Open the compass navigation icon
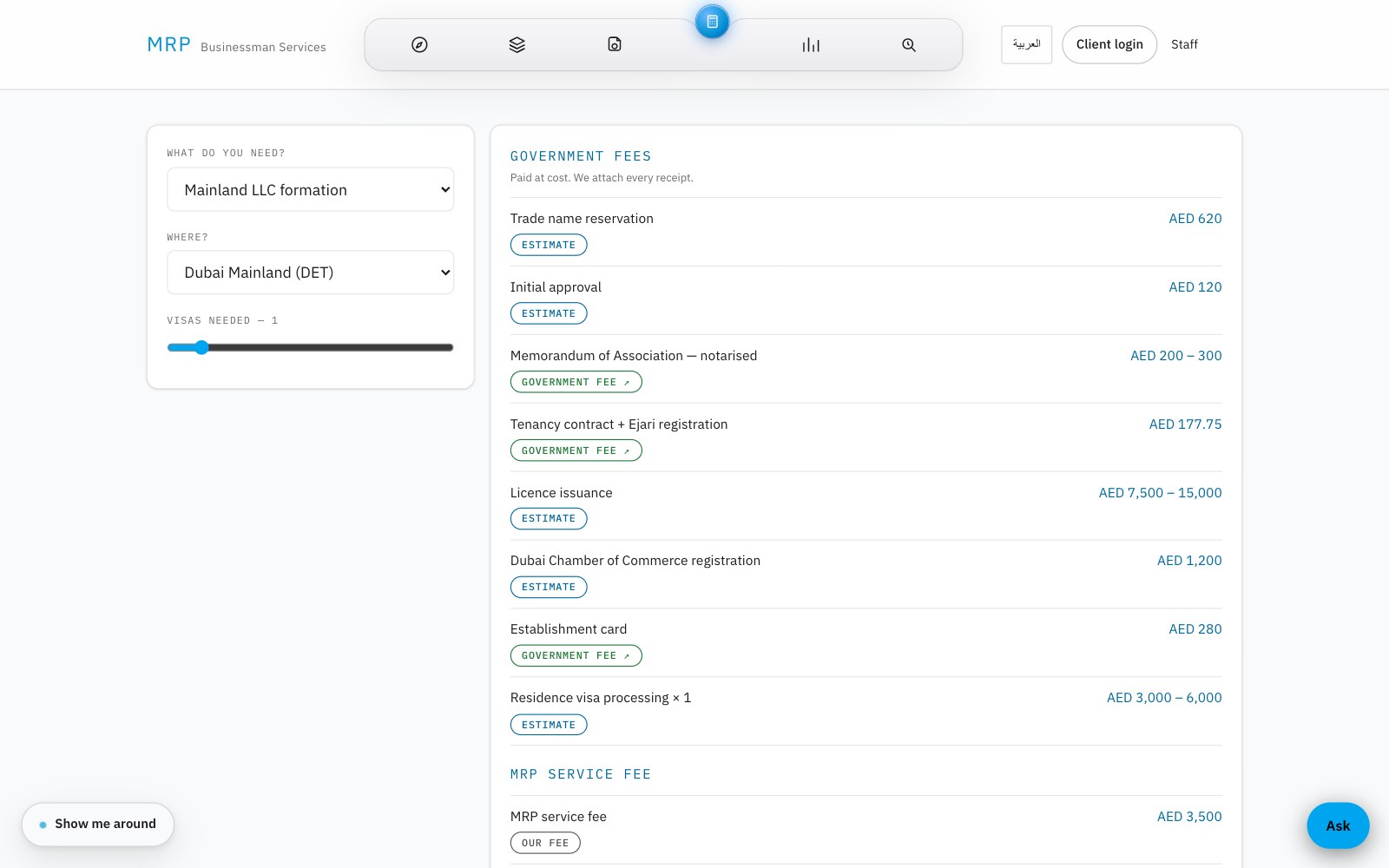The height and width of the screenshot is (868, 1389). (419, 44)
